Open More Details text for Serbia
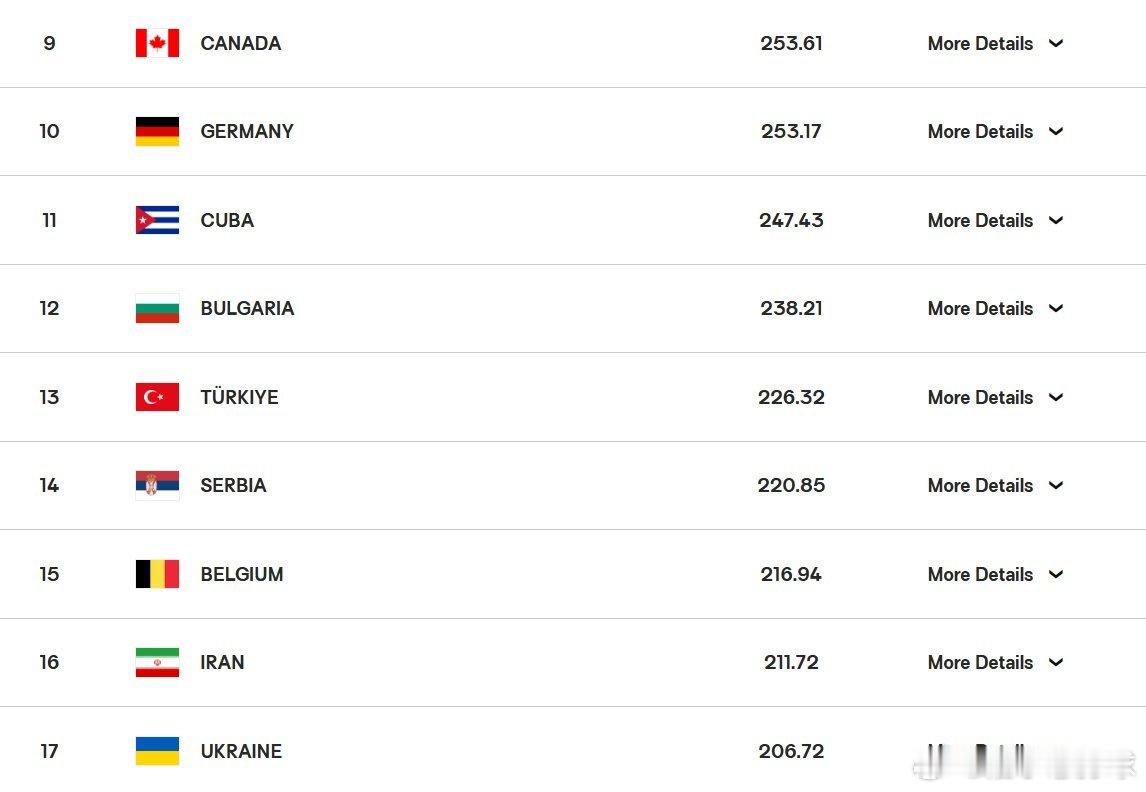 click(980, 485)
